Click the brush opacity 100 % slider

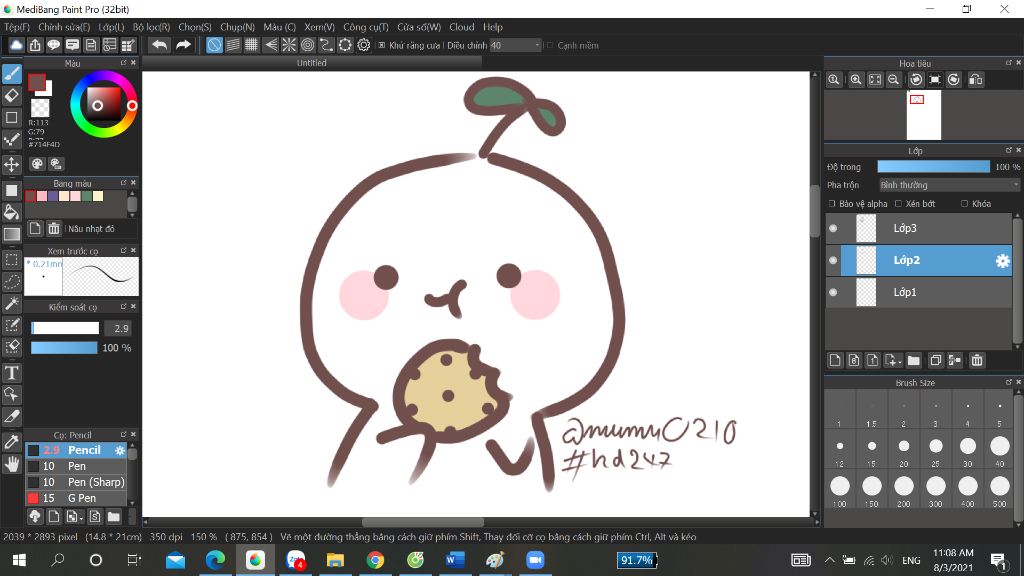(64, 347)
